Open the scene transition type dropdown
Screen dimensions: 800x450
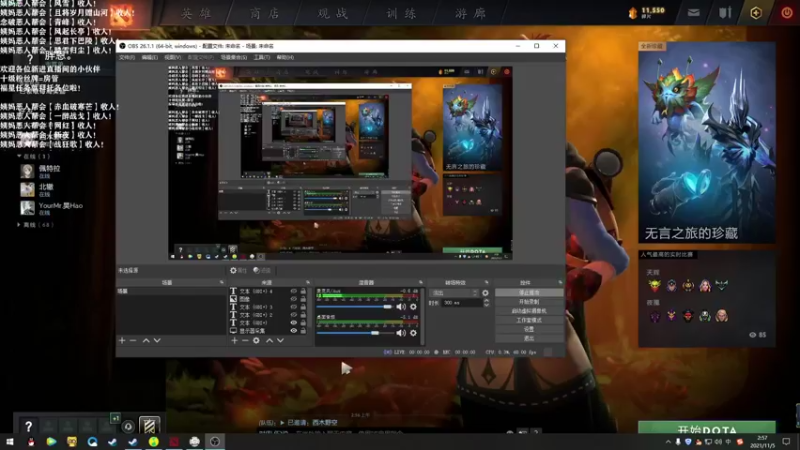(x=454, y=293)
